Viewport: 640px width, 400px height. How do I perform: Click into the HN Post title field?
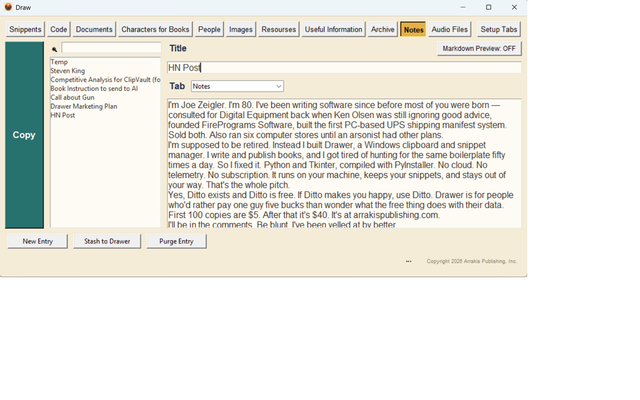[344, 68]
